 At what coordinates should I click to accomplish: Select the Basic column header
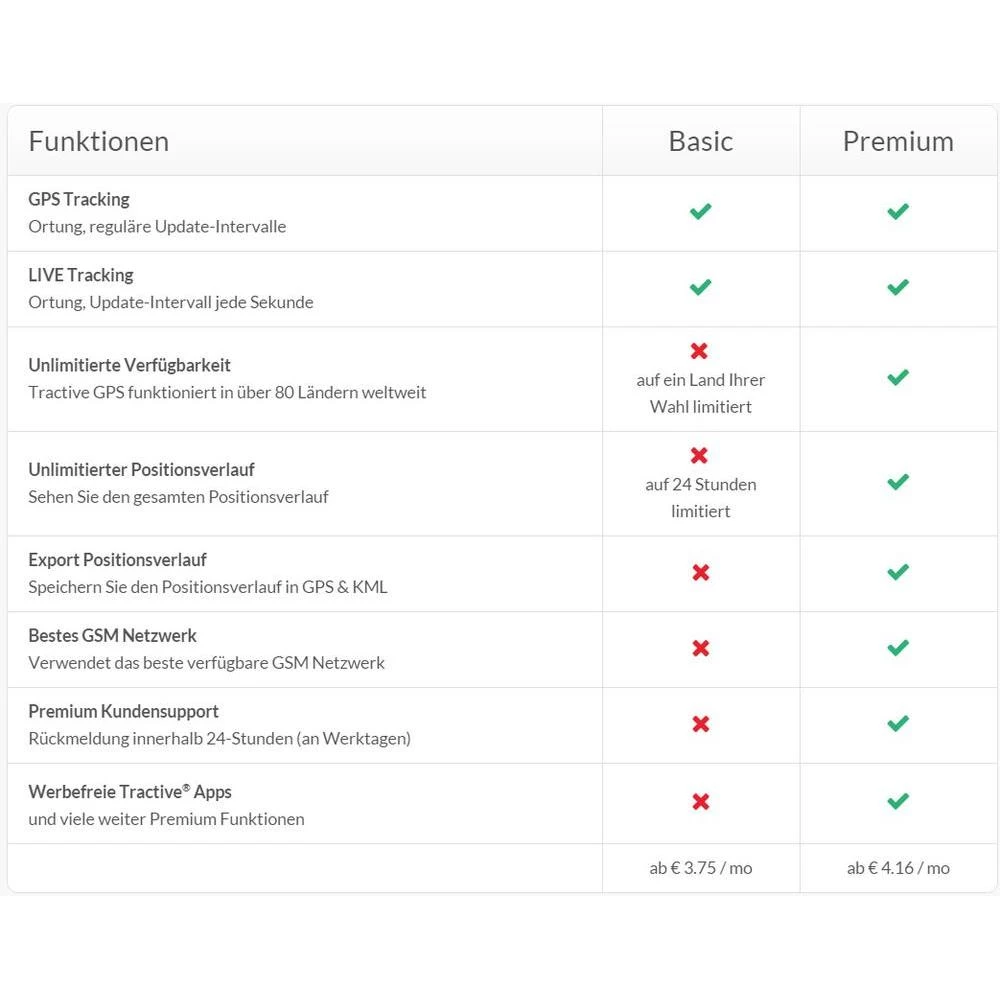coord(700,141)
